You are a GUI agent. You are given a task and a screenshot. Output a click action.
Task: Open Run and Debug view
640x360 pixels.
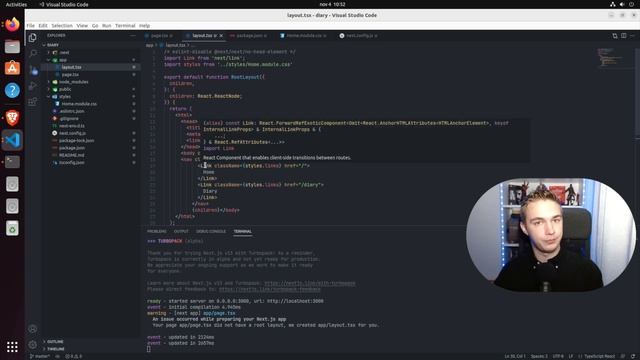33,86
